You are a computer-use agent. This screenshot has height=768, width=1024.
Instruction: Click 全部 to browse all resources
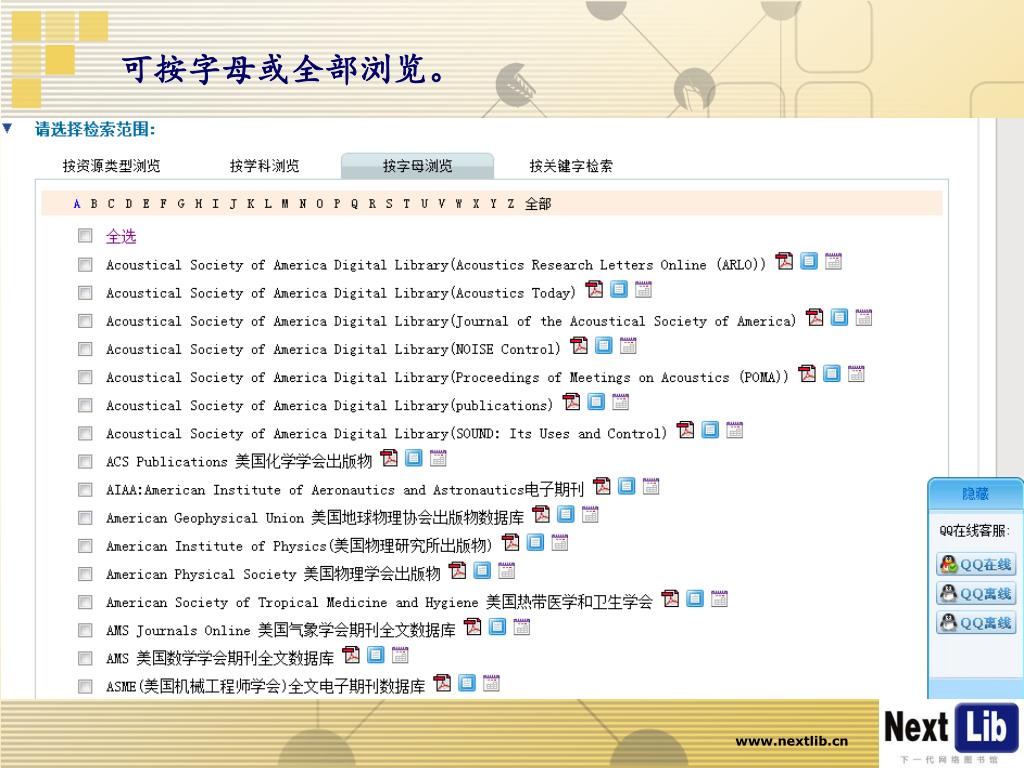click(x=538, y=204)
